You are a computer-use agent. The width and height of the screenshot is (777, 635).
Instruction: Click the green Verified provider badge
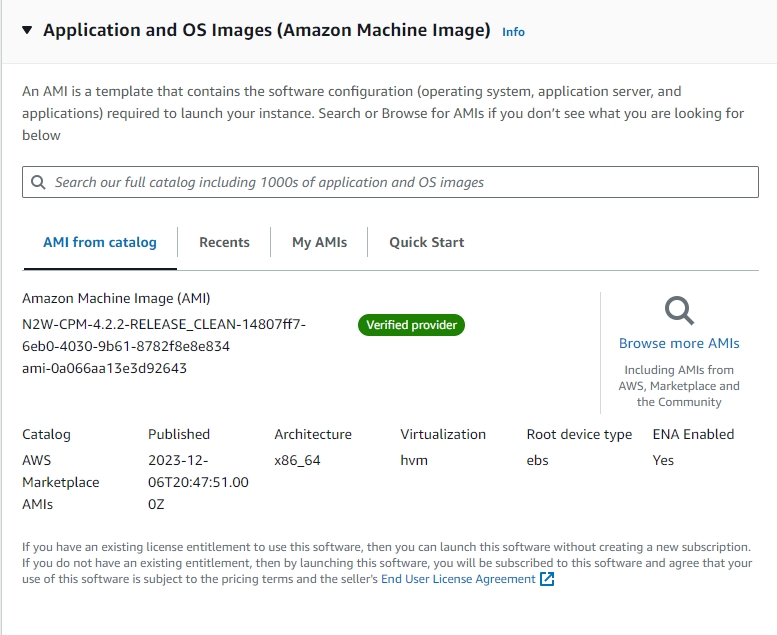click(411, 325)
